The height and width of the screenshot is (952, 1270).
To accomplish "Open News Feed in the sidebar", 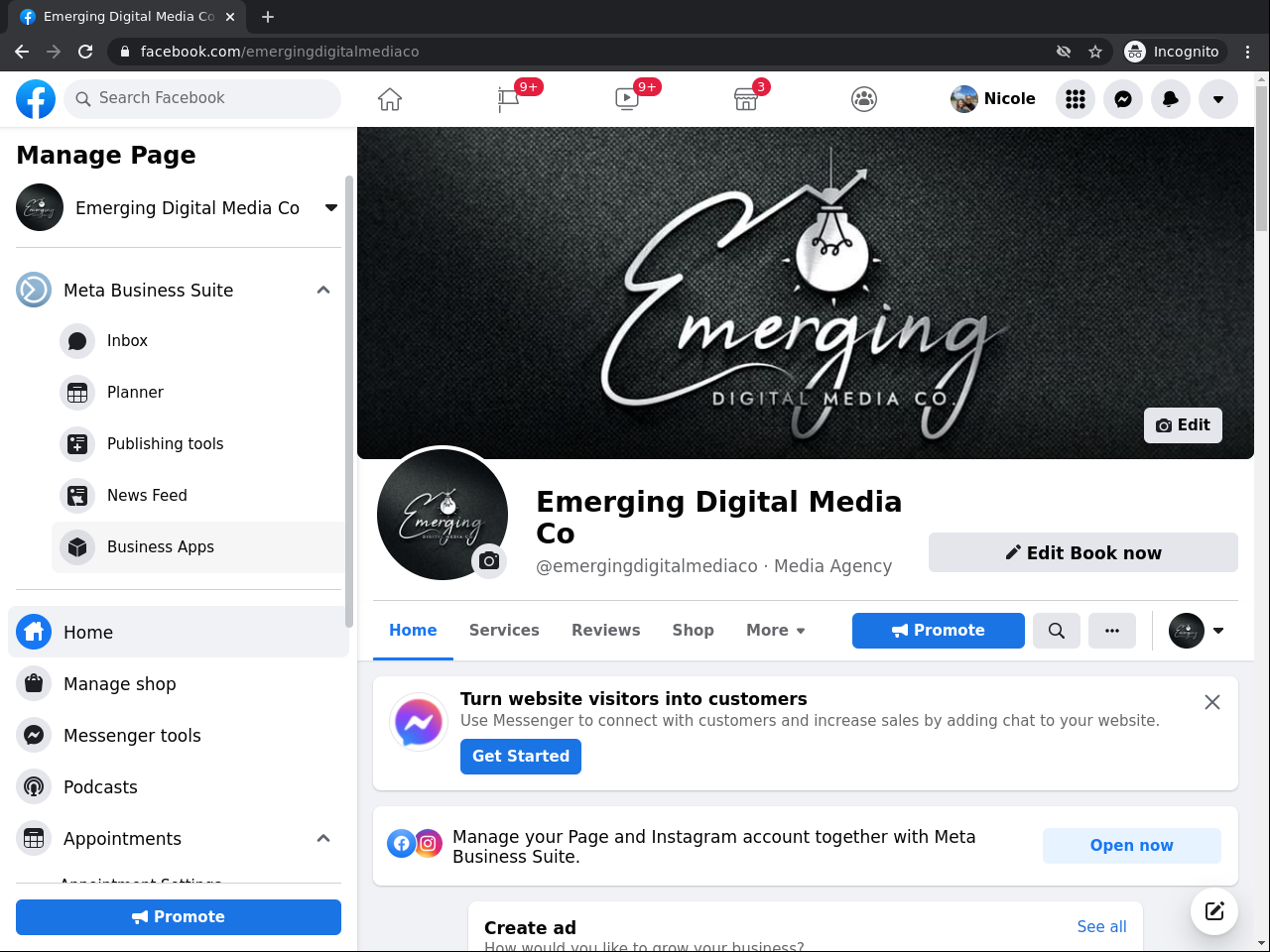I will [198, 496].
